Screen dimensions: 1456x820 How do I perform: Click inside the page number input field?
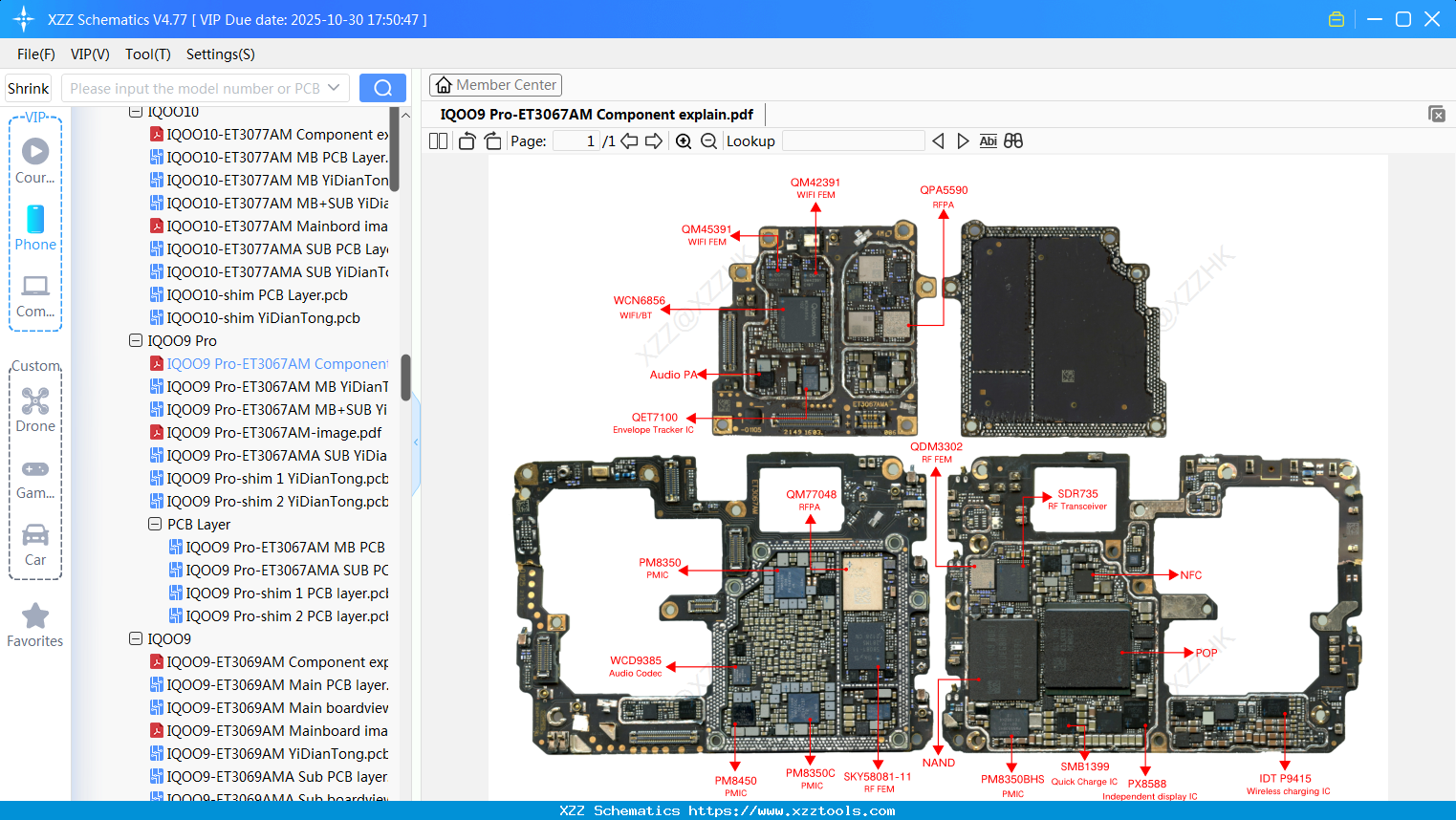tap(575, 140)
